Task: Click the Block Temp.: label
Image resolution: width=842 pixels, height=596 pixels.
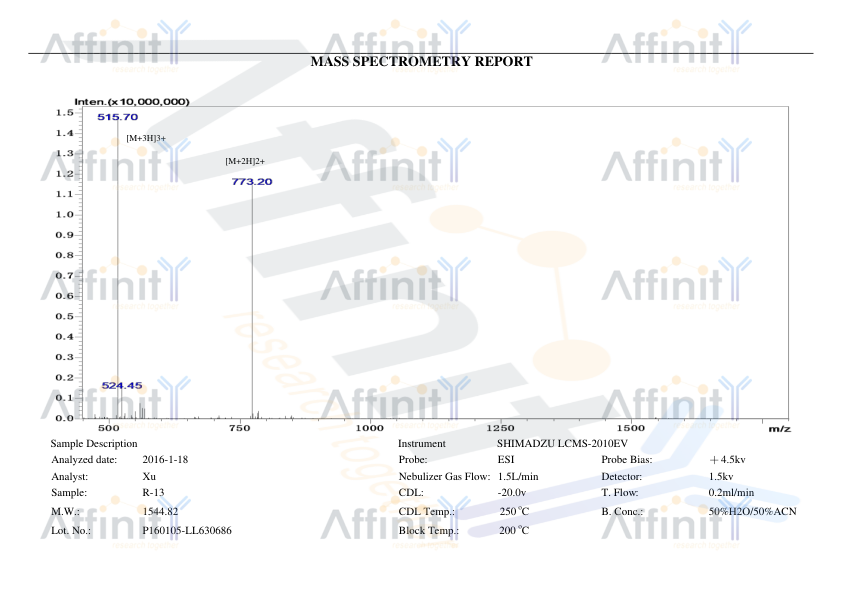Action: tap(429, 531)
